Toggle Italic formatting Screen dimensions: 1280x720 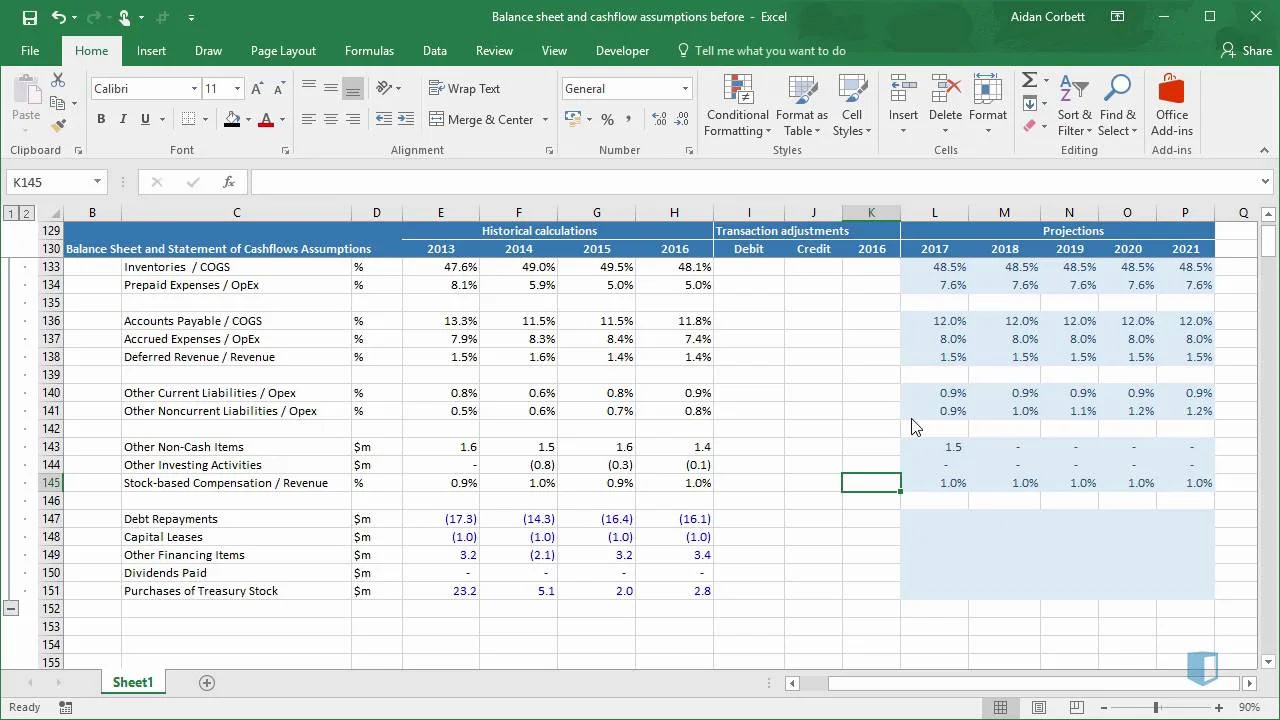point(123,119)
